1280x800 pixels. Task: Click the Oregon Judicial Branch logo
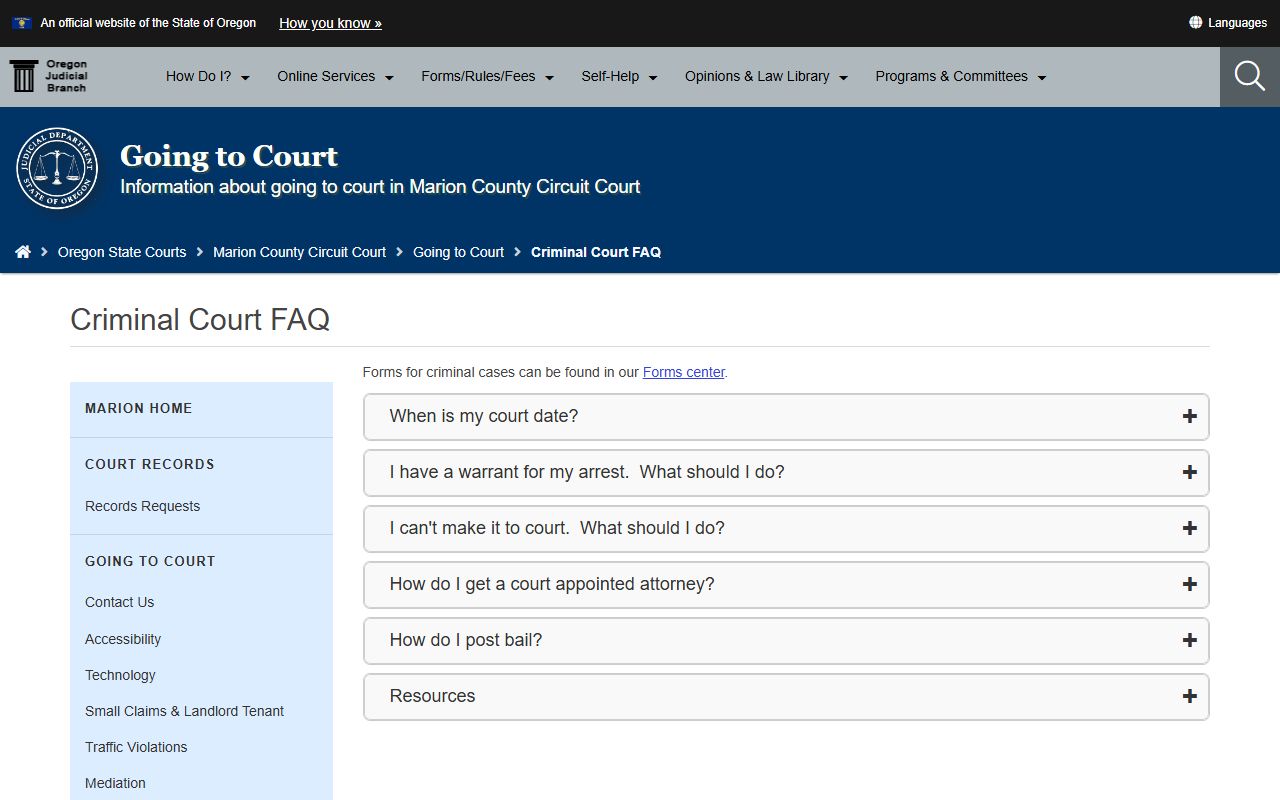click(x=49, y=76)
